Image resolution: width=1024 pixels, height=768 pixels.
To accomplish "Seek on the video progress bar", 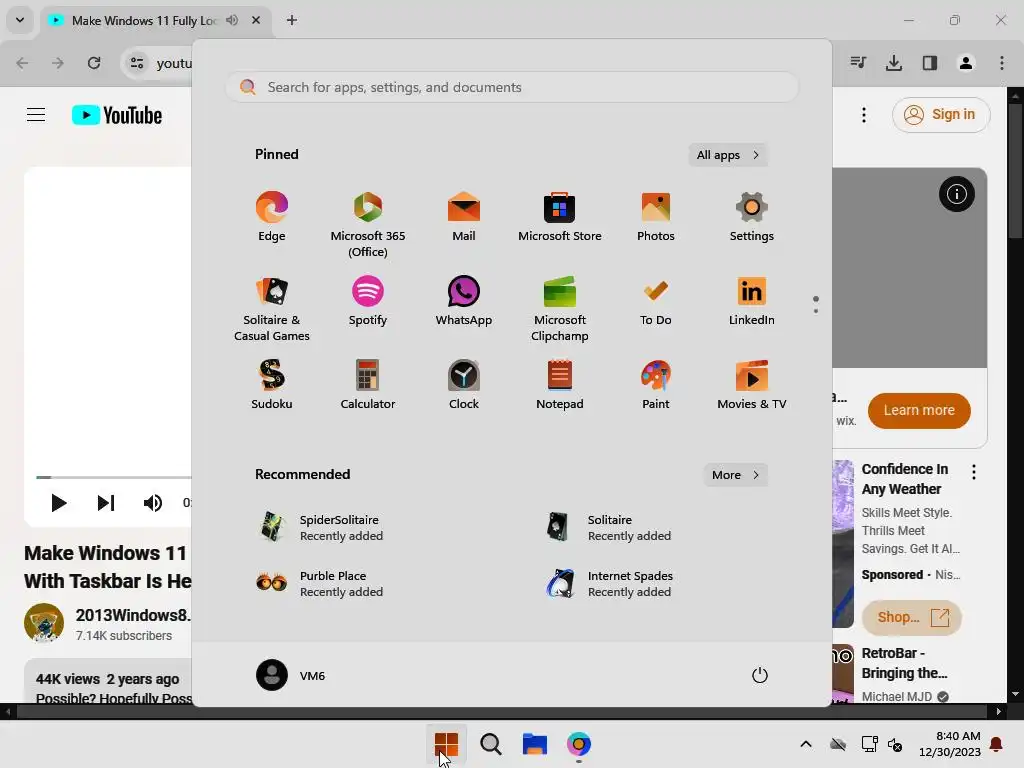I will tap(114, 477).
